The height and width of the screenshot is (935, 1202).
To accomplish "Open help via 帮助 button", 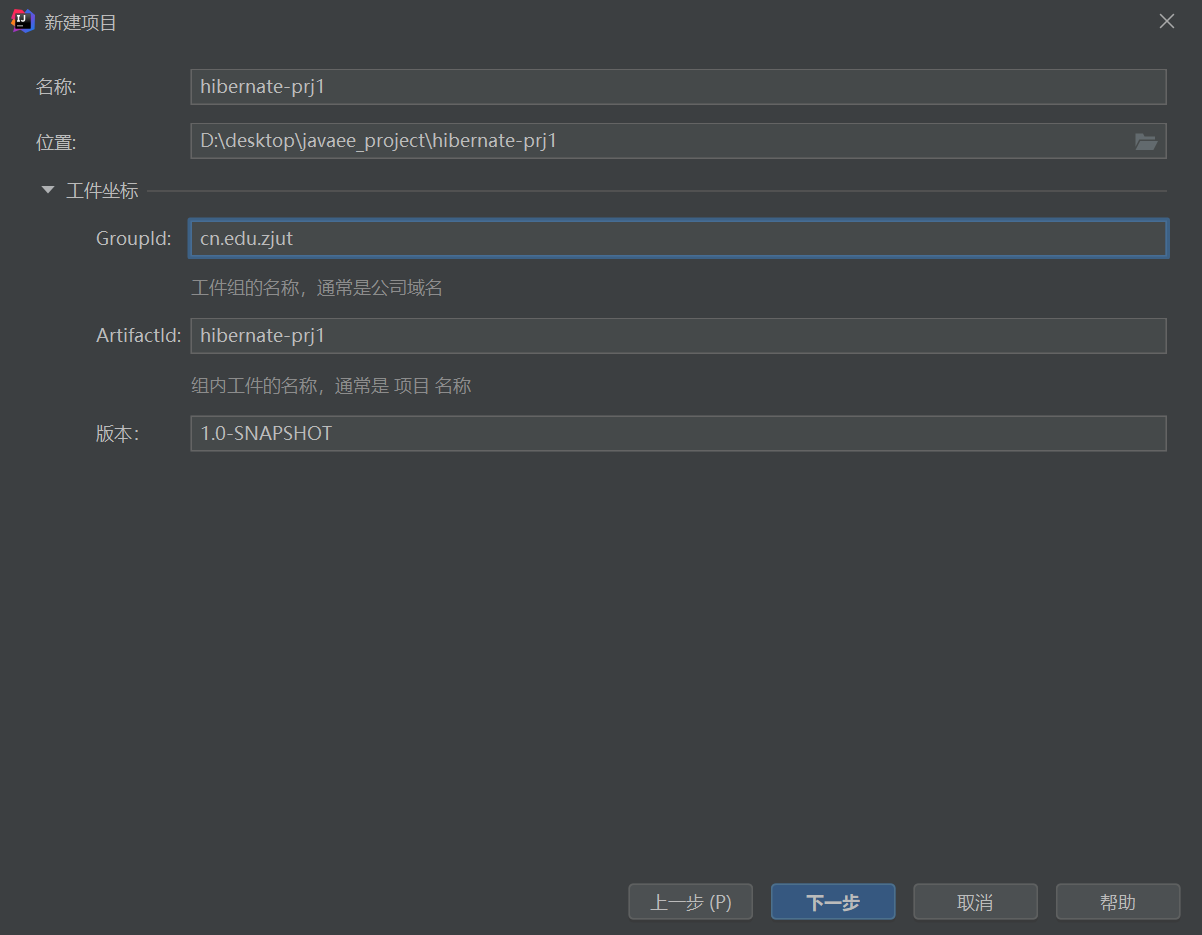I will click(x=1118, y=902).
